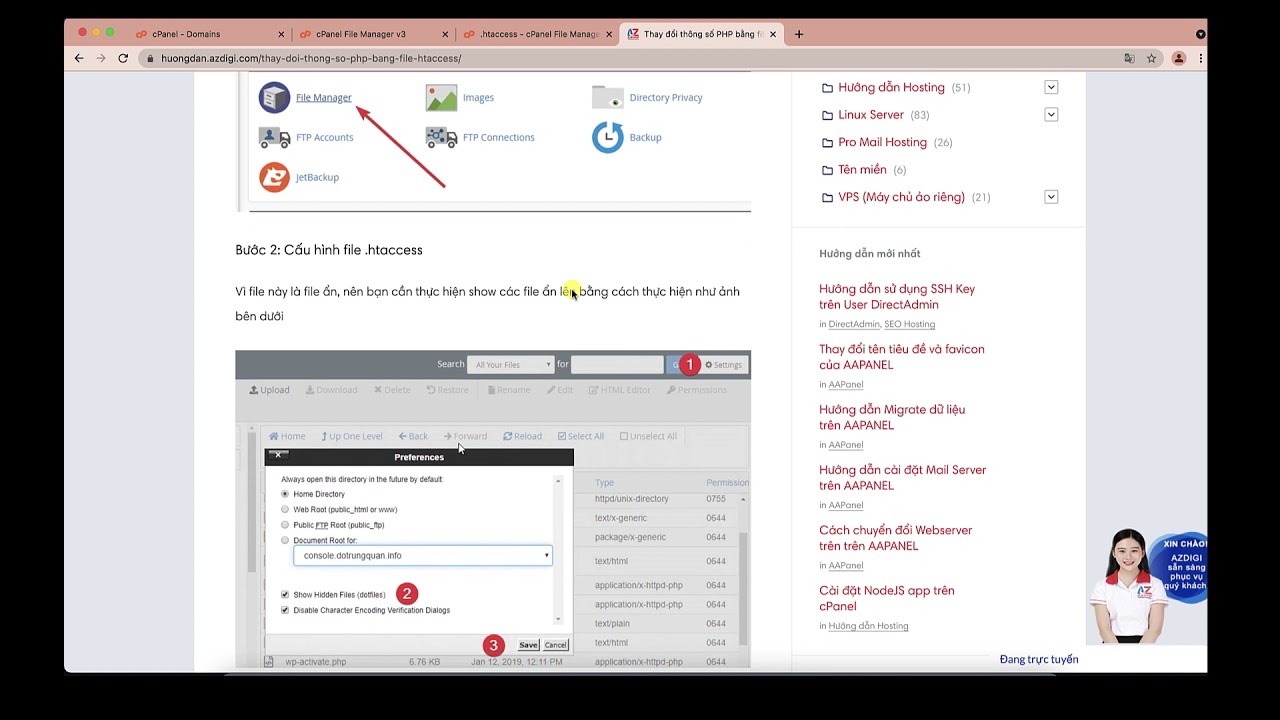1280x720 pixels.
Task: Open the Pro Mail Hosting category link
Action: tap(882, 142)
